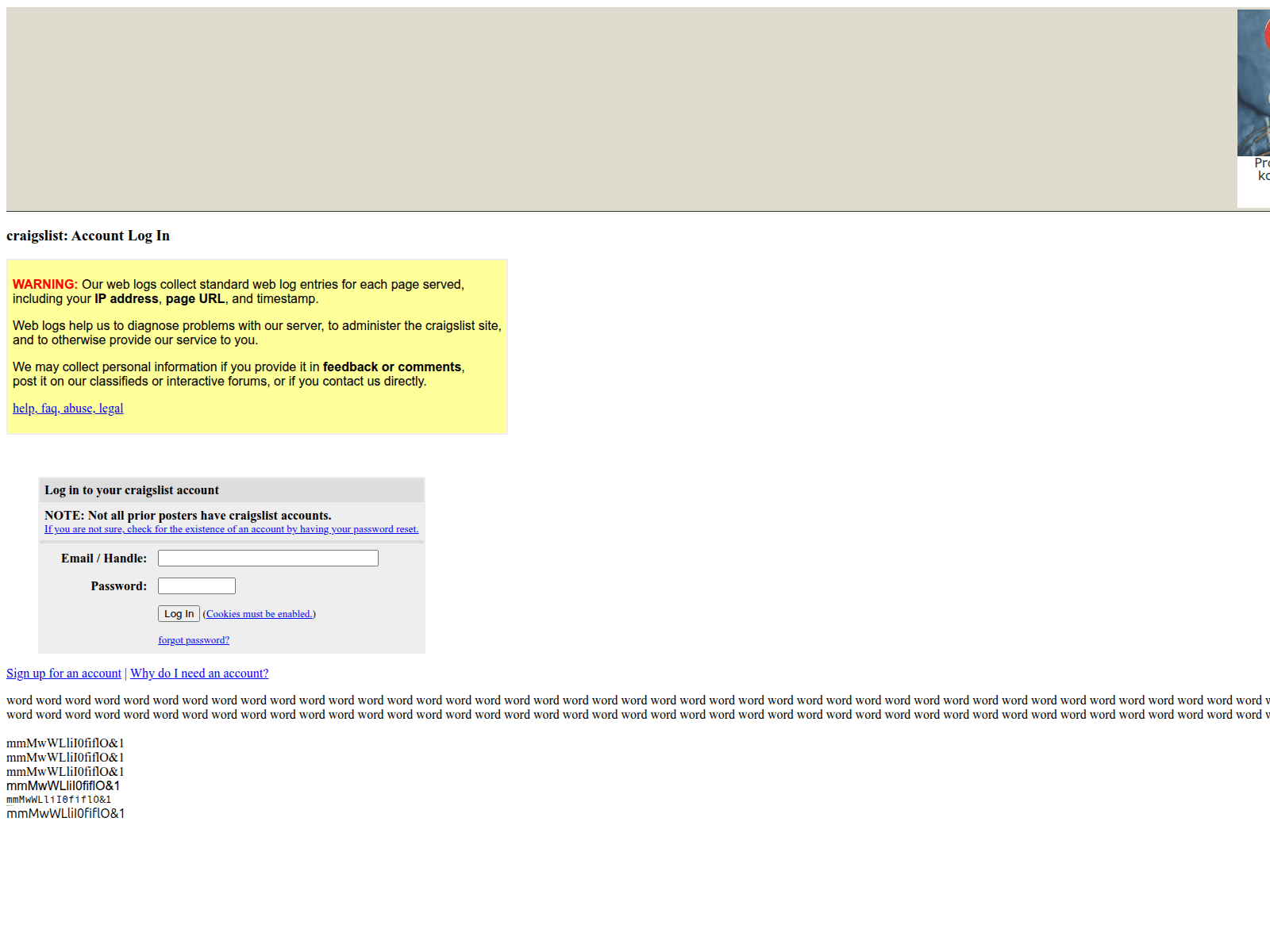Focus the Password text box
The height and width of the screenshot is (952, 1270).
coord(196,586)
